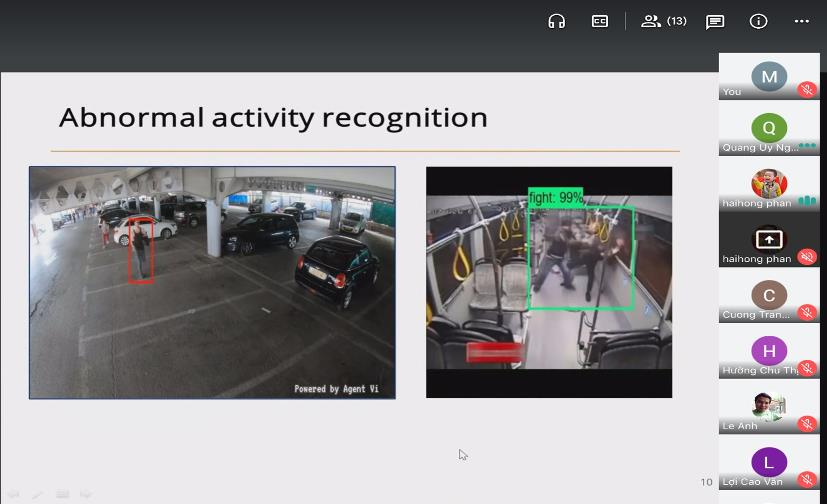Click haihong phan's photo avatar tile

pyautogui.click(x=768, y=184)
